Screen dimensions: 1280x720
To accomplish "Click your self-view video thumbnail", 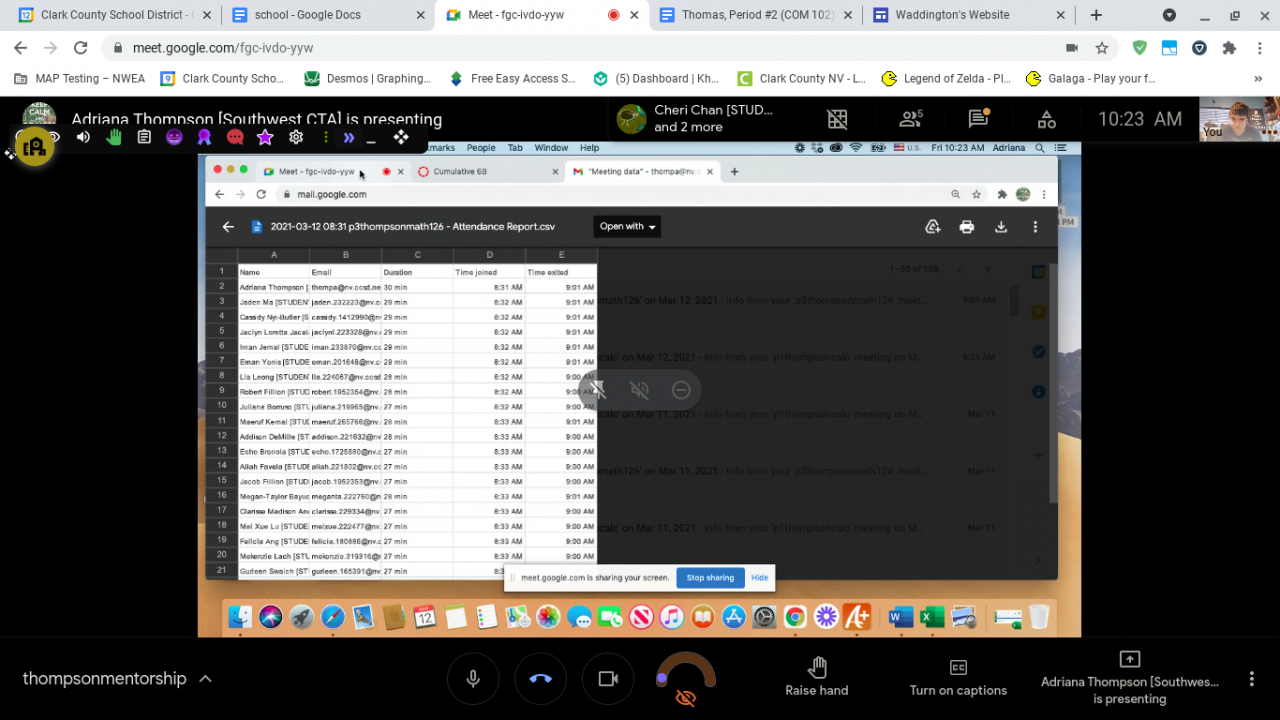I will pyautogui.click(x=1239, y=119).
